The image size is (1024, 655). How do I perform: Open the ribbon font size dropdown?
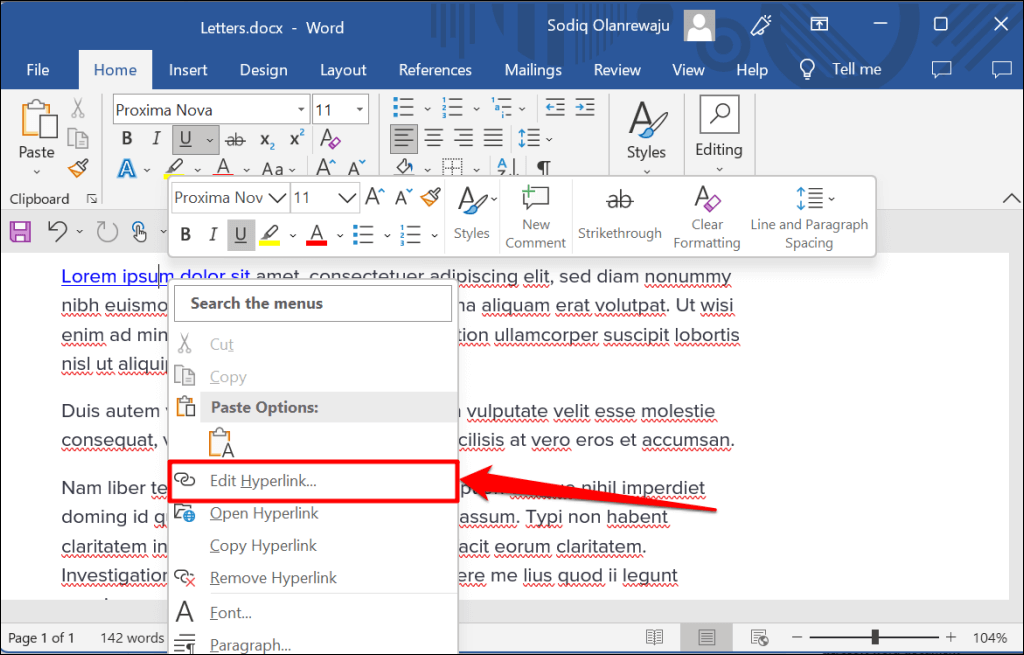point(359,110)
